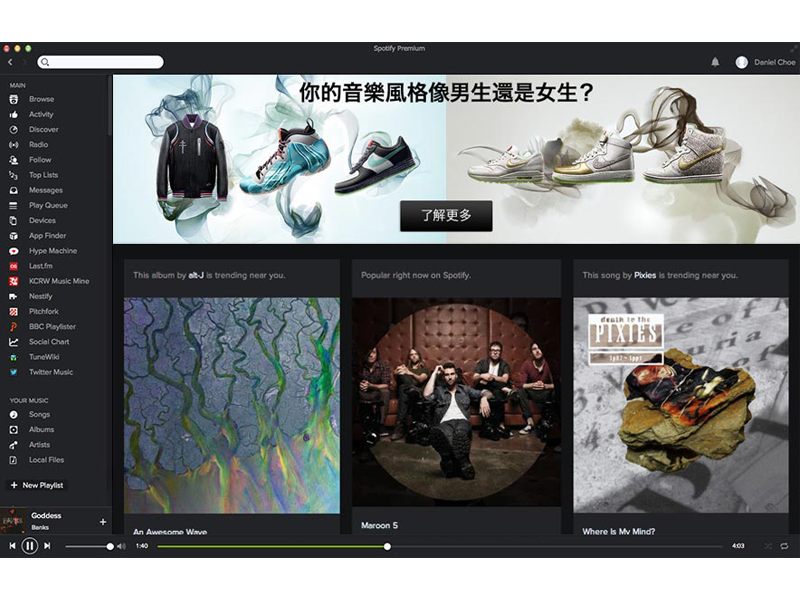
Task: Pause the current track
Action: point(30,546)
